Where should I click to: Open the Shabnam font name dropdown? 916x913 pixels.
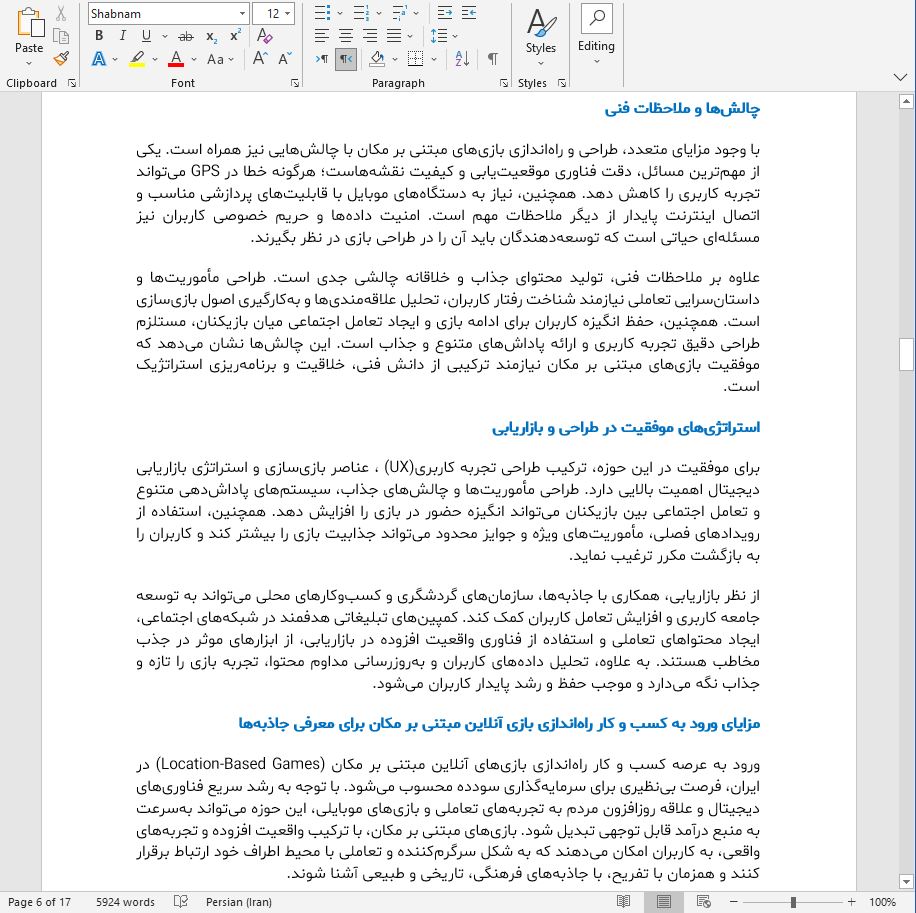(x=242, y=14)
